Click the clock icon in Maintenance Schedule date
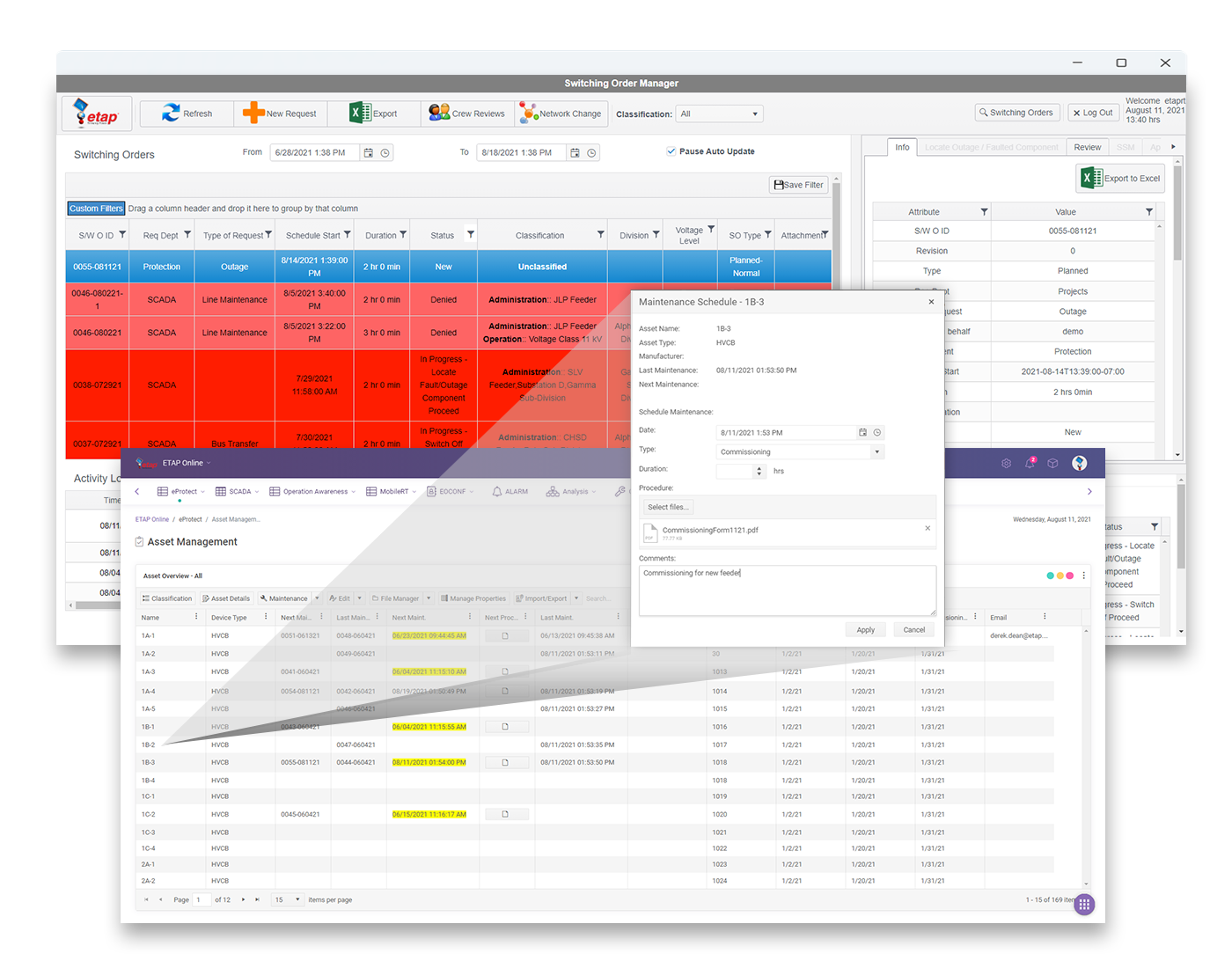 pyautogui.click(x=877, y=433)
